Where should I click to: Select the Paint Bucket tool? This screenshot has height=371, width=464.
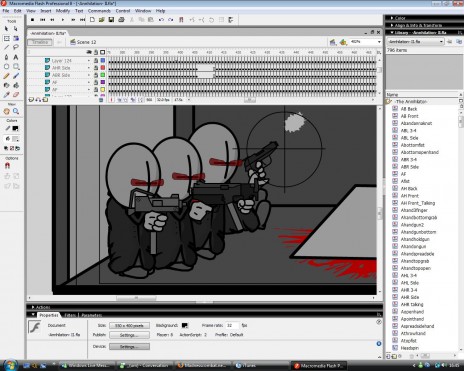click(16, 85)
